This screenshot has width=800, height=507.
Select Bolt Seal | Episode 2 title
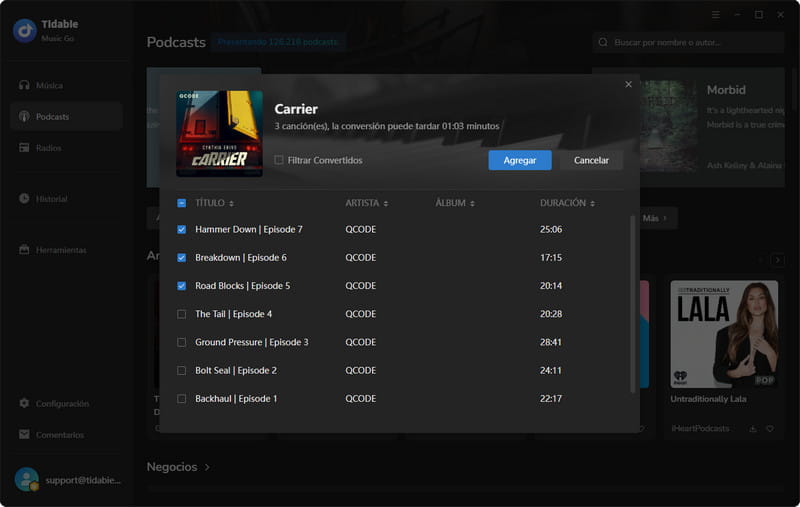tap(236, 370)
